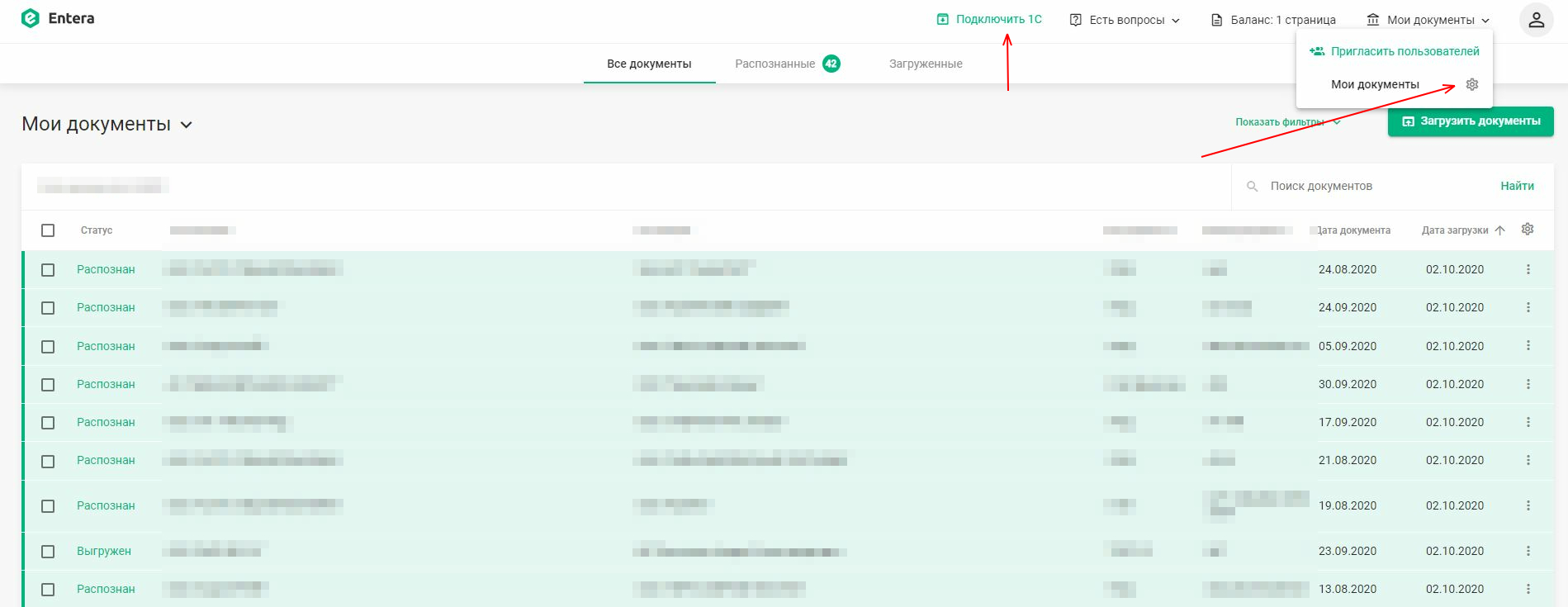Open three-dot menu for document dated 23.09.2020
This screenshot has height=607, width=1568.
pyautogui.click(x=1528, y=551)
